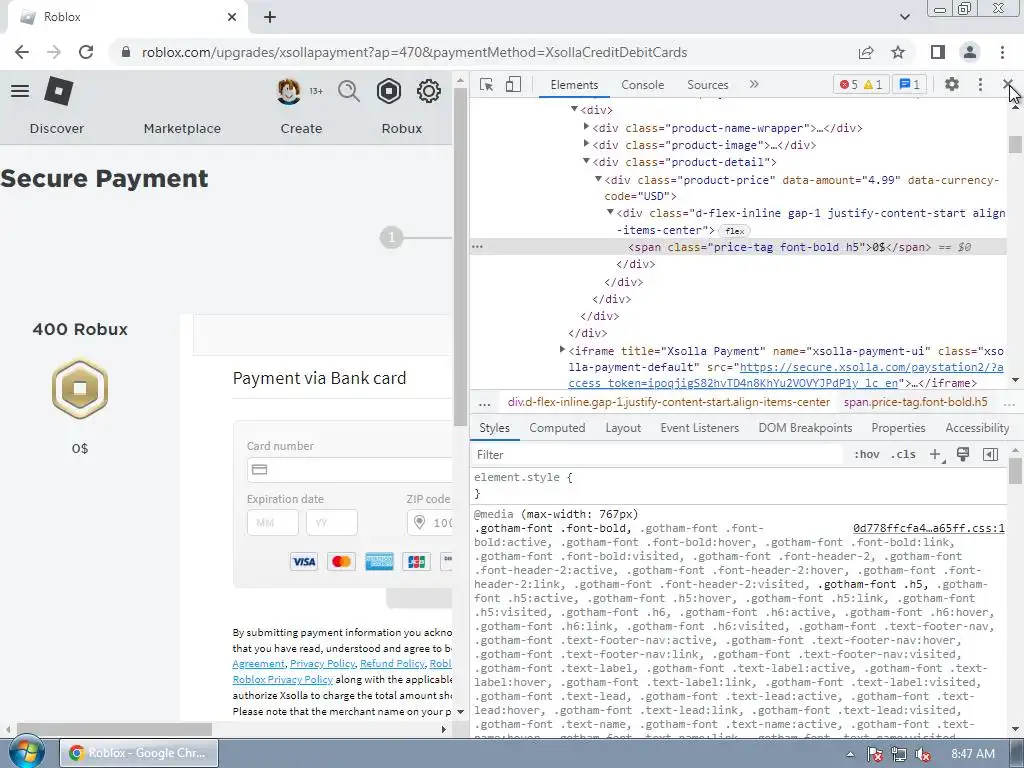
Task: Open the selected node's three-dot actions
Action: click(477, 247)
